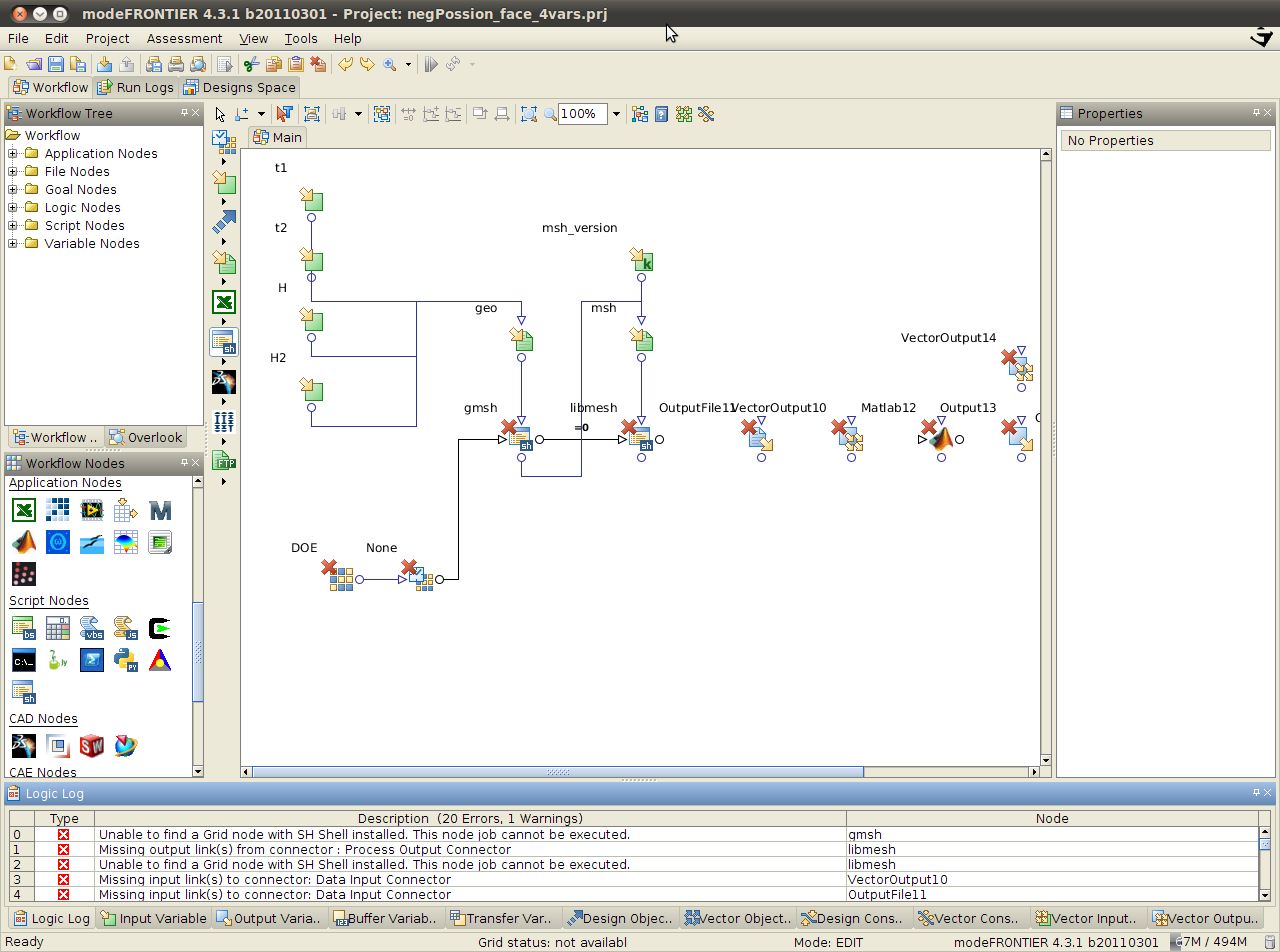Image resolution: width=1280 pixels, height=952 pixels.
Task: Open the Input Variable bottom tab
Action: [x=153, y=918]
